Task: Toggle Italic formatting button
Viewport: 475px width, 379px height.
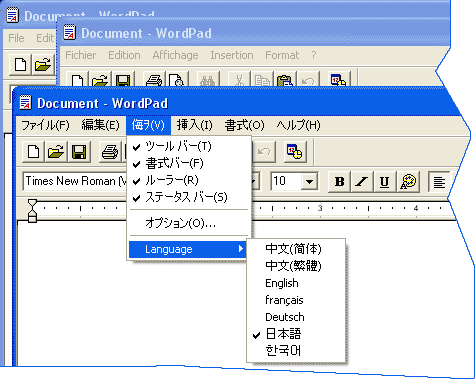Action: (x=362, y=182)
